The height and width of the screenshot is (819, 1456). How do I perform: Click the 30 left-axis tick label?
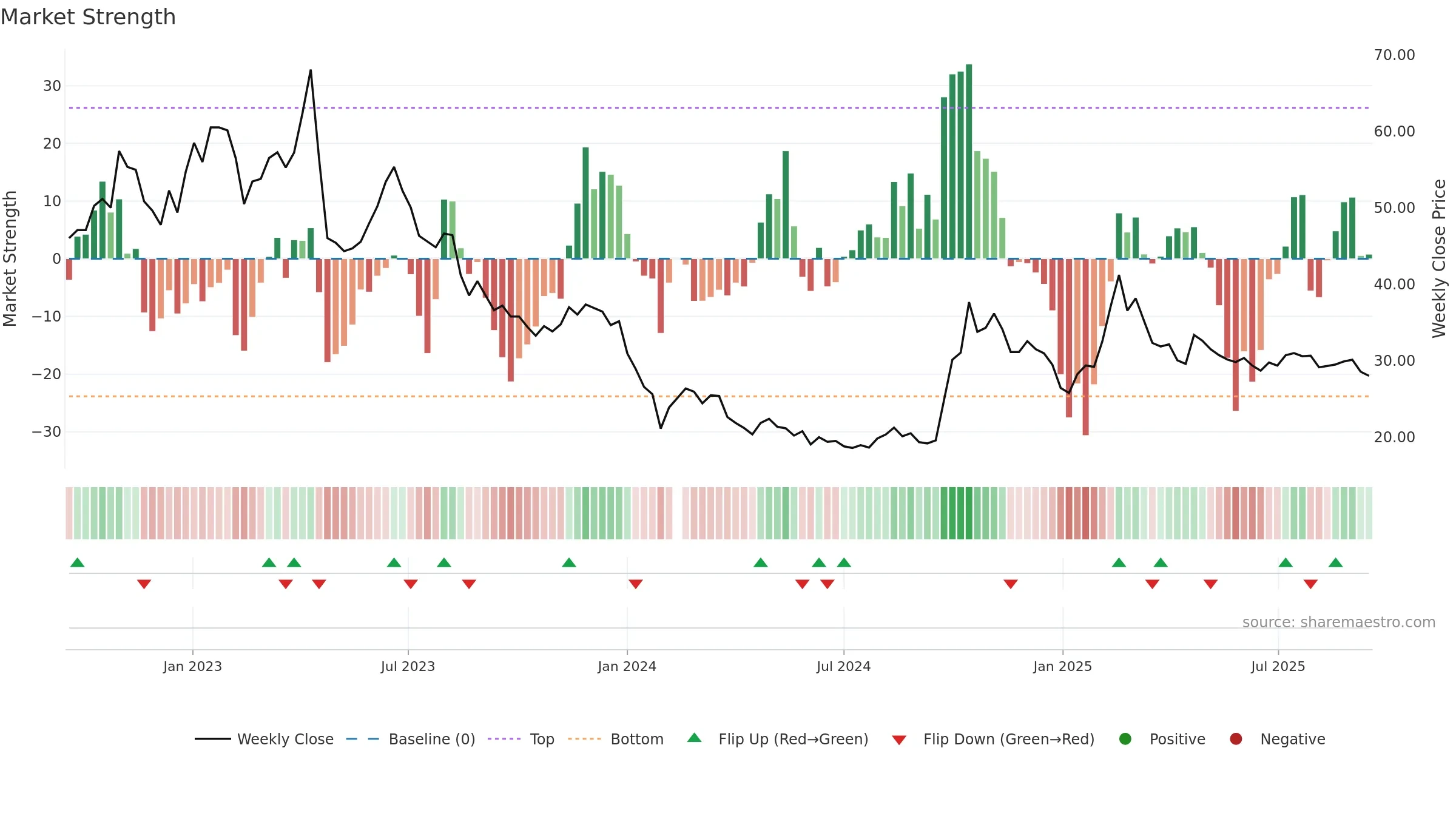(52, 86)
